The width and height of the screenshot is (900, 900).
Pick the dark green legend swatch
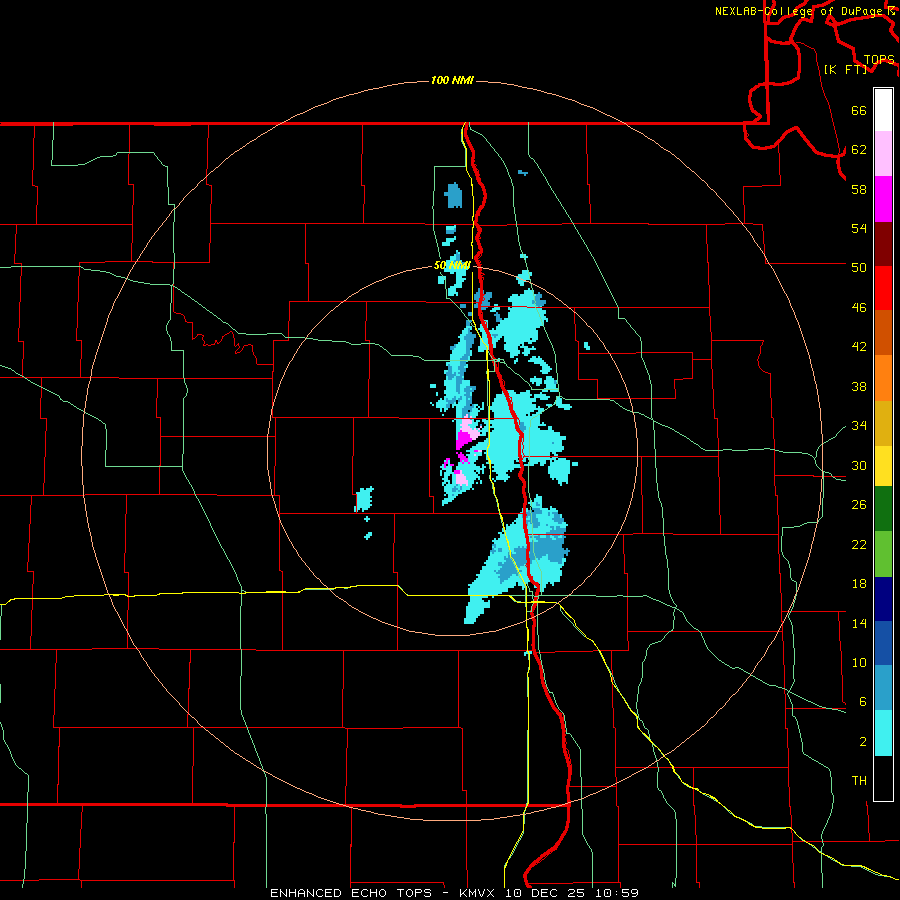click(883, 509)
